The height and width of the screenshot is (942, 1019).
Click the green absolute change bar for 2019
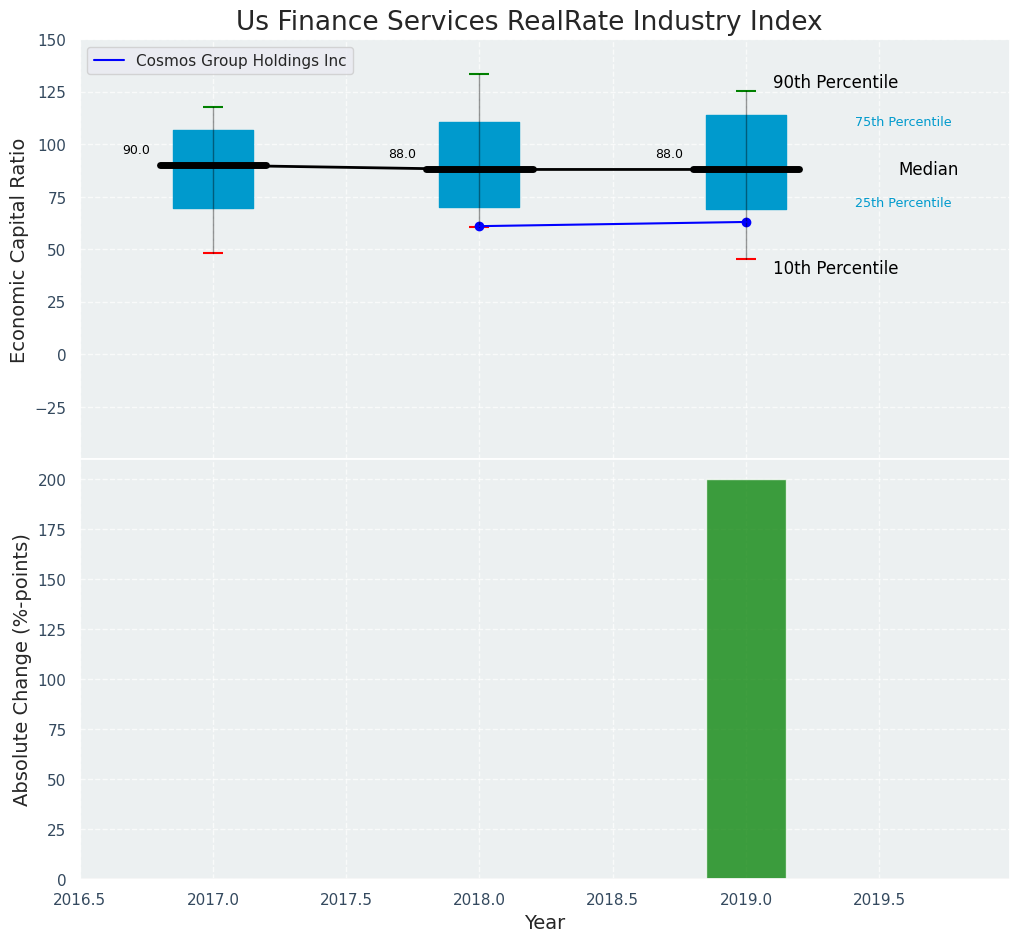tap(746, 680)
